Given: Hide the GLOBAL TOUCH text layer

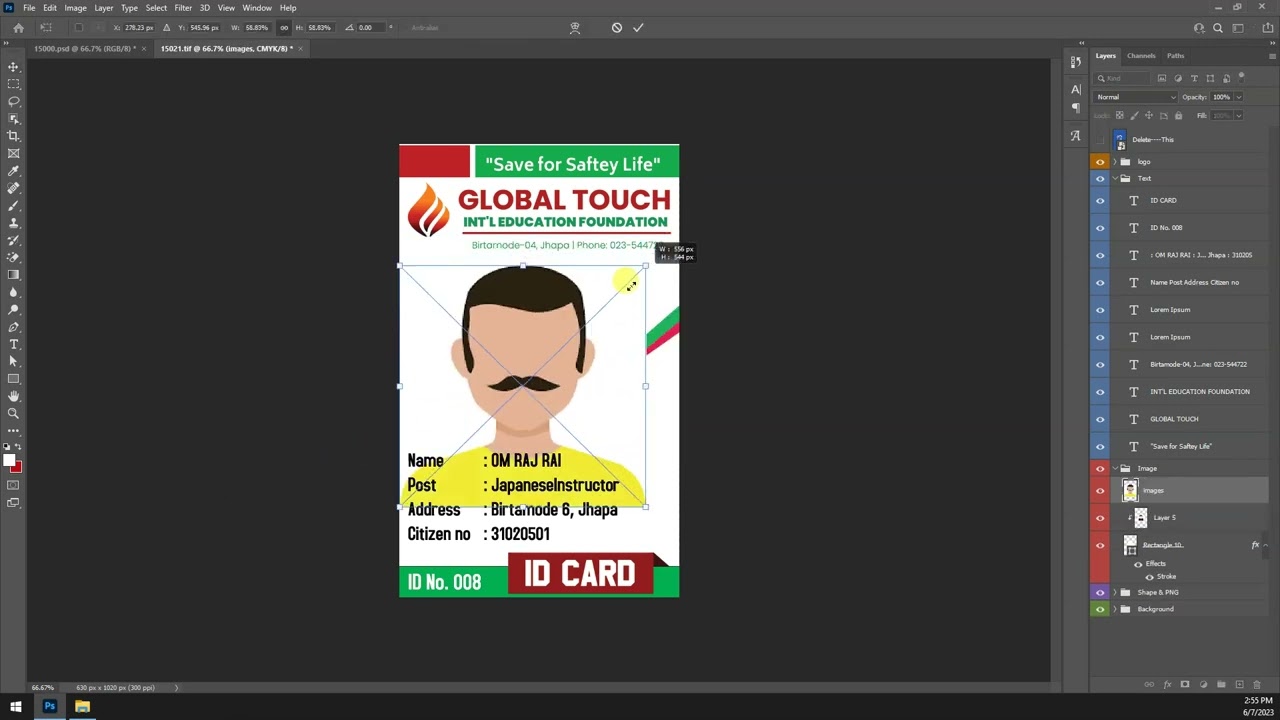Looking at the screenshot, I should [x=1100, y=419].
